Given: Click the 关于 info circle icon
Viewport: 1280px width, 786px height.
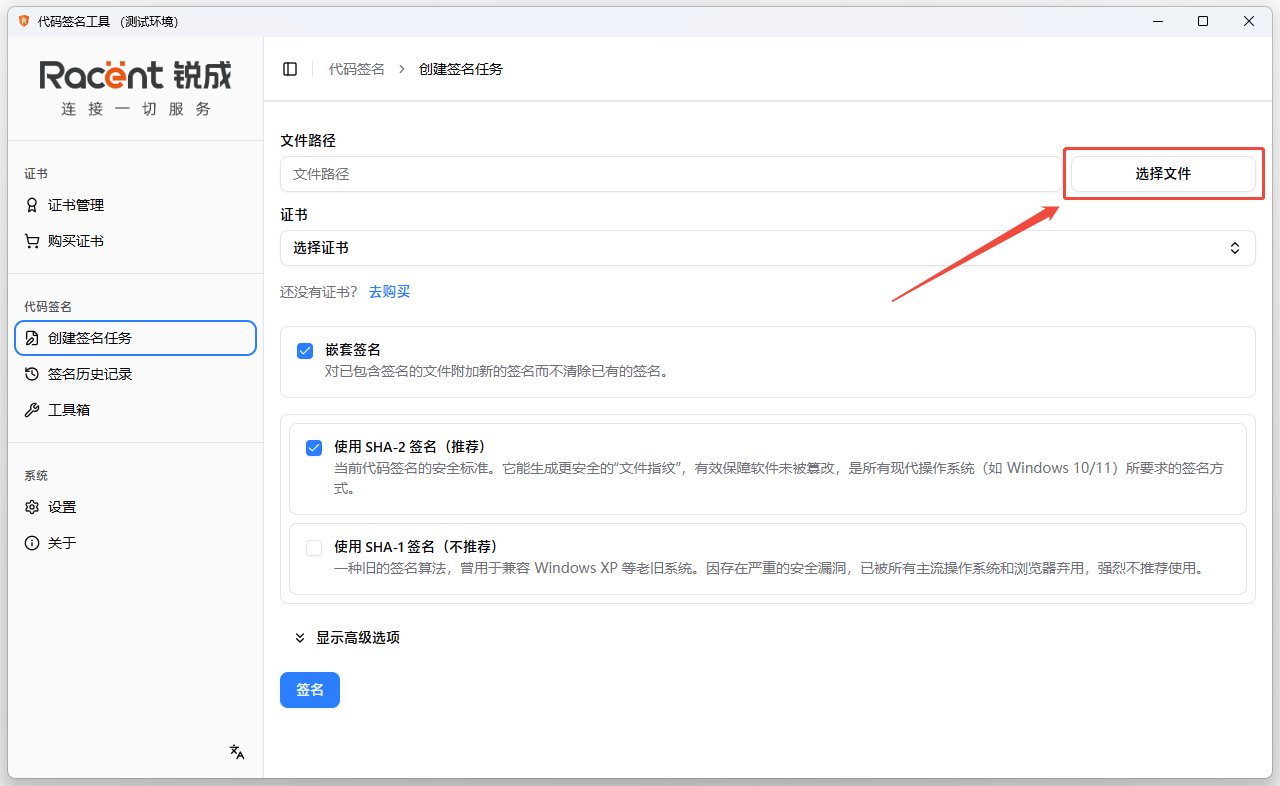Looking at the screenshot, I should click(32, 543).
